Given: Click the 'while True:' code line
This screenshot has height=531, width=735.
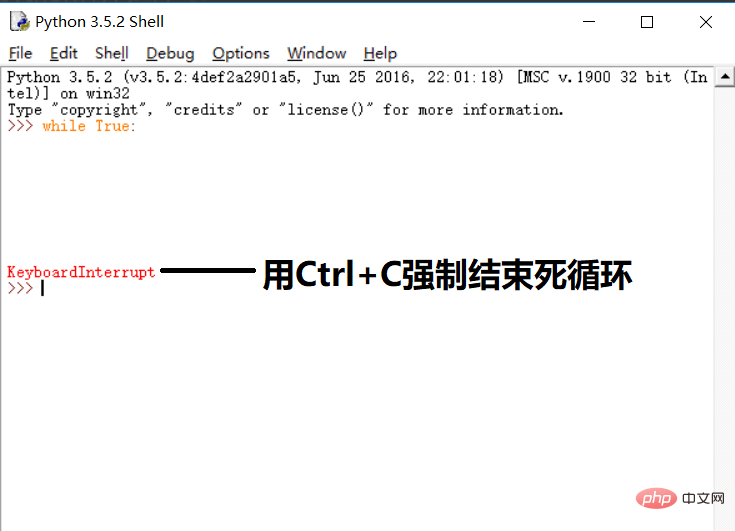Looking at the screenshot, I should click(89, 126).
